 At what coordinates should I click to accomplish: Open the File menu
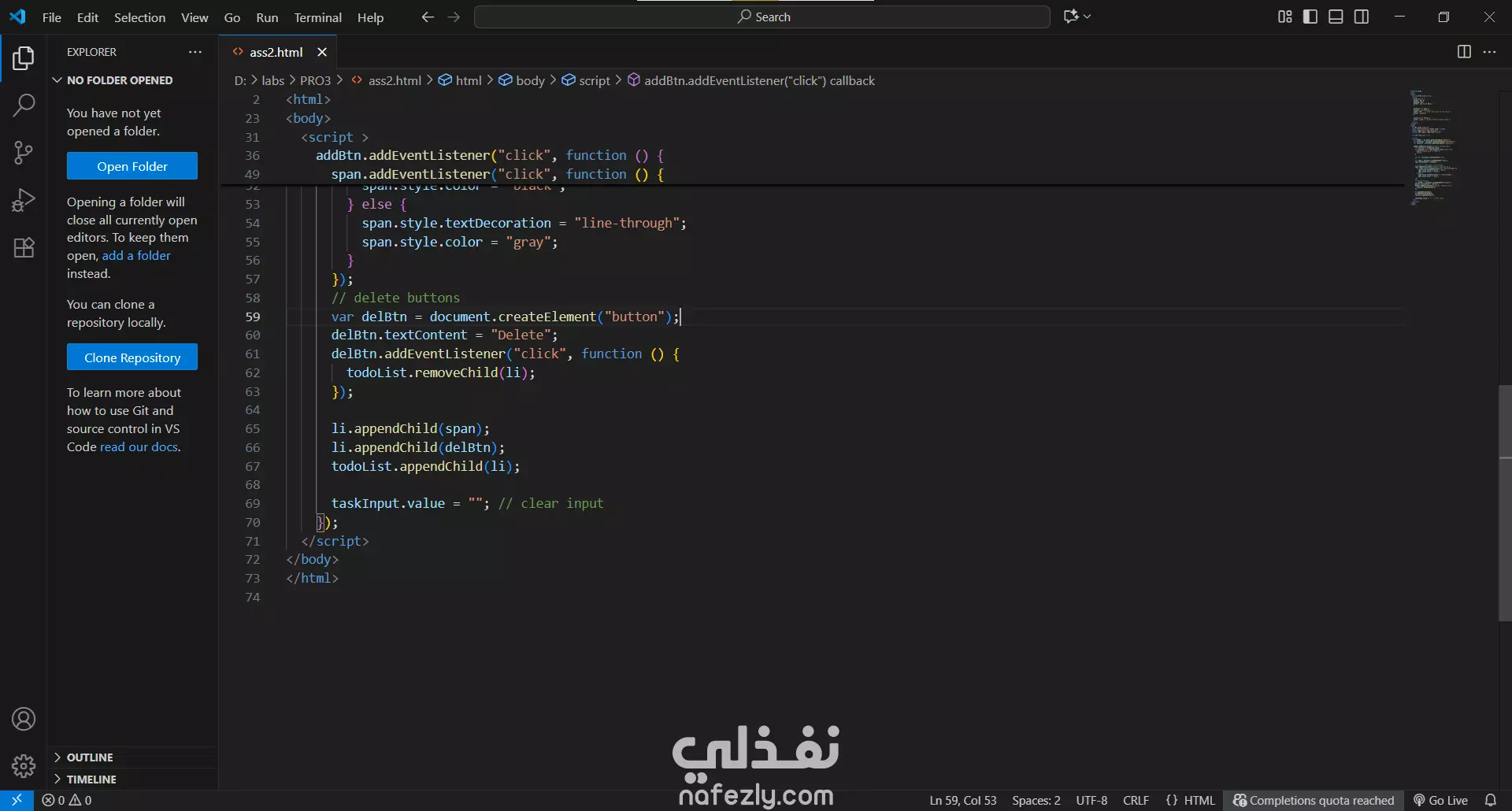tap(52, 17)
